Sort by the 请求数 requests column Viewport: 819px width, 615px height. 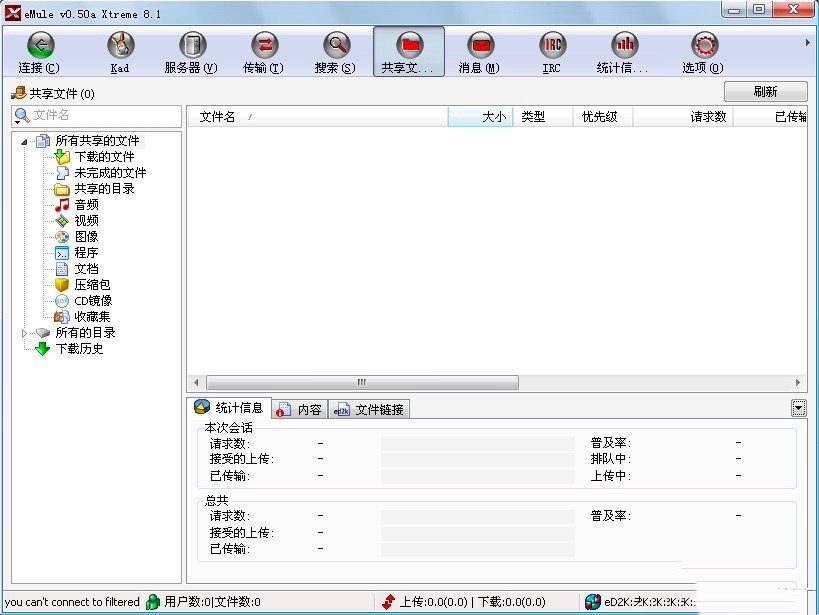683,117
